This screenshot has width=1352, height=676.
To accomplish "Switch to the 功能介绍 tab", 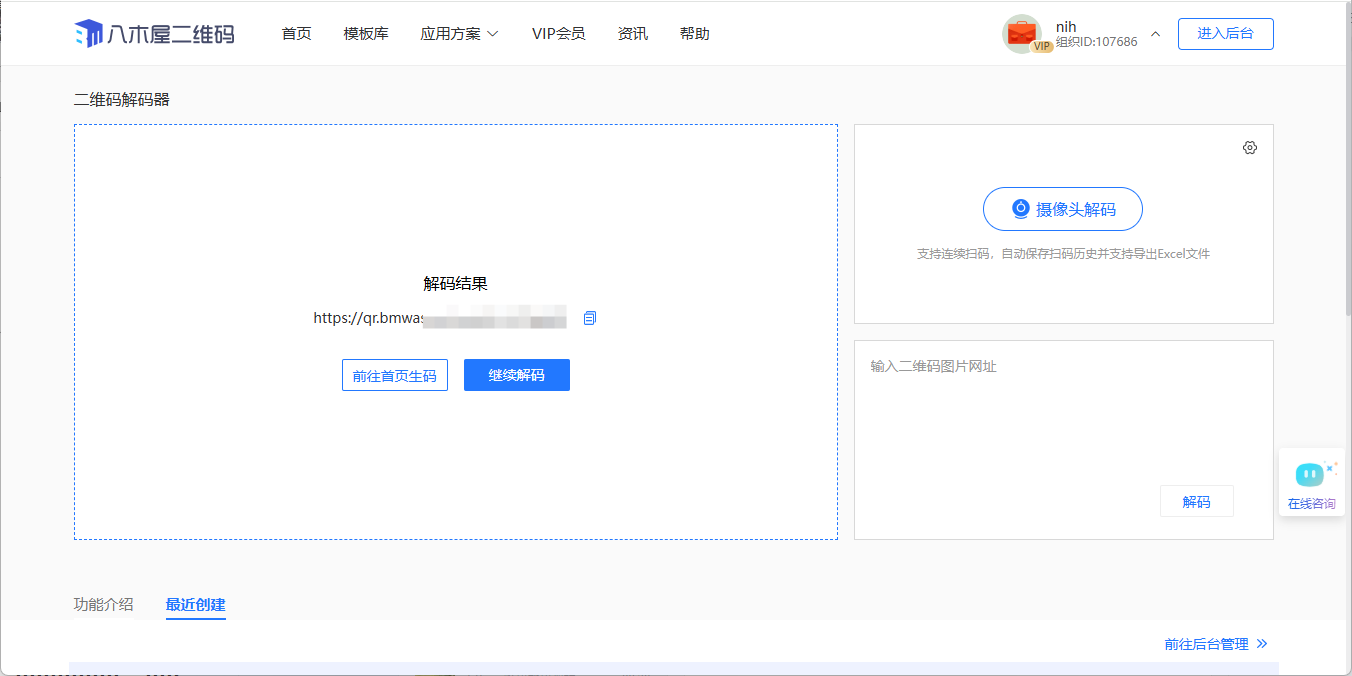I will click(103, 604).
